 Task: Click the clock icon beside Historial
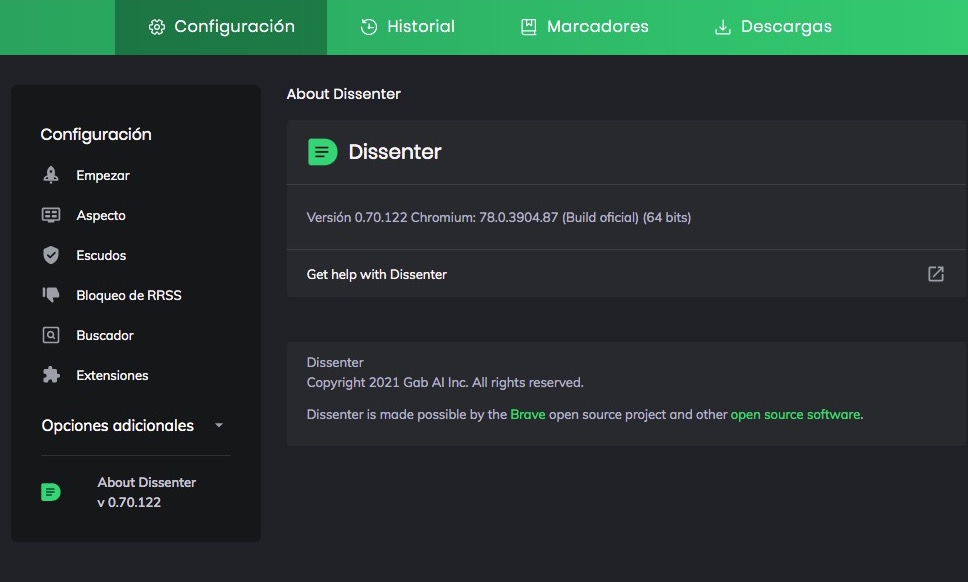point(369,27)
